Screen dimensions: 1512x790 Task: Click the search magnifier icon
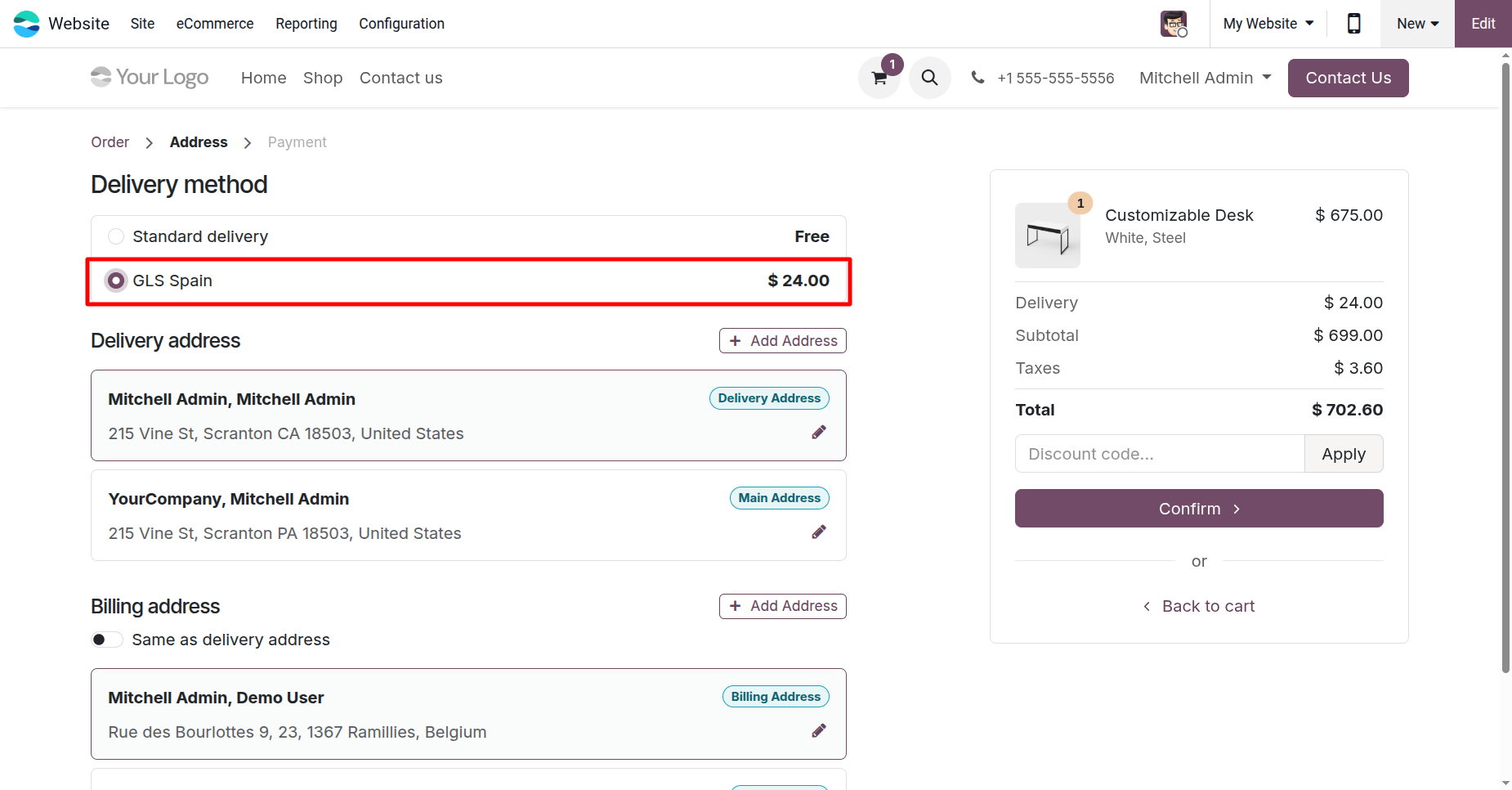pos(929,78)
